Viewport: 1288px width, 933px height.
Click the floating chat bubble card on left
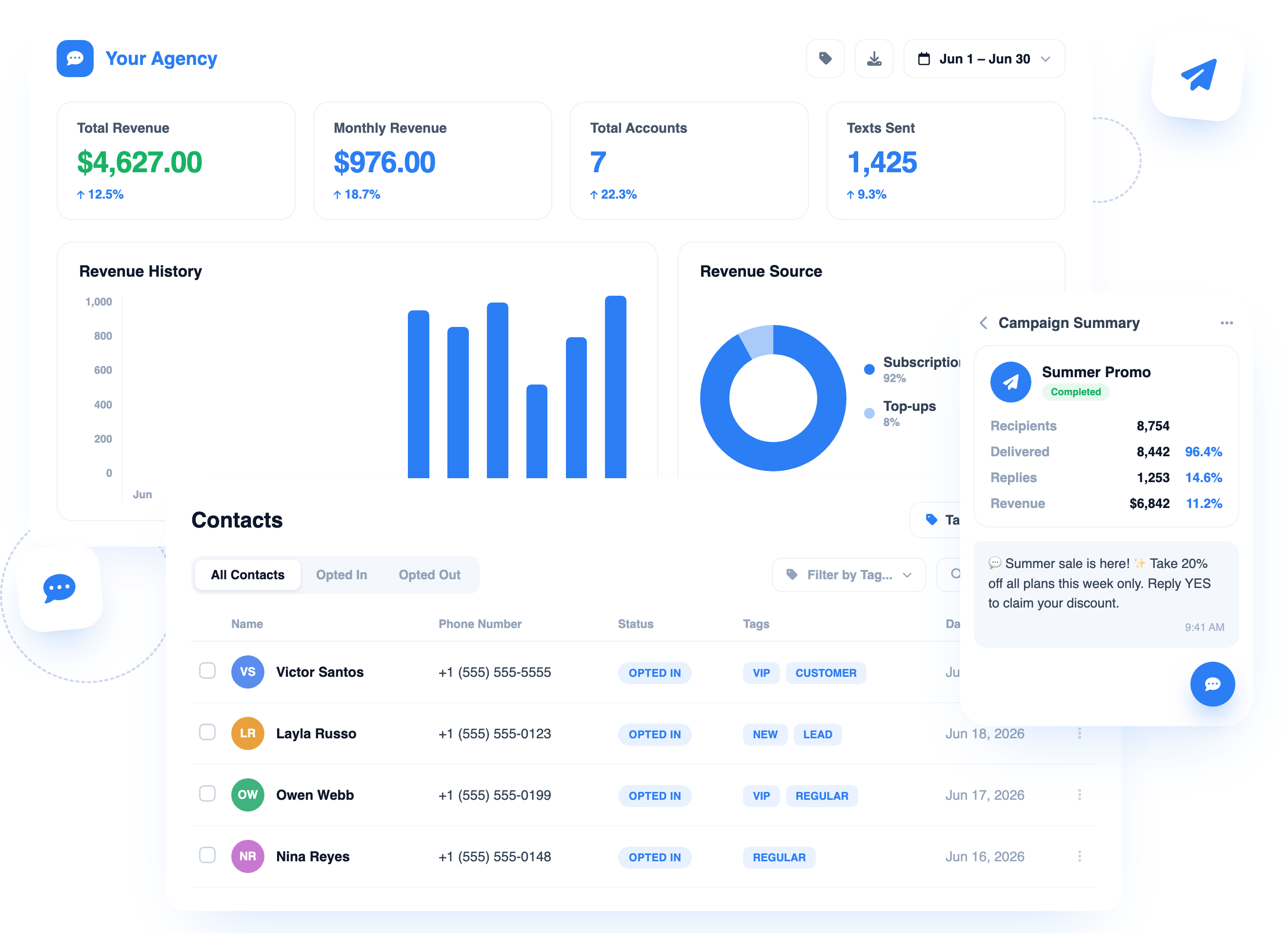coord(60,588)
